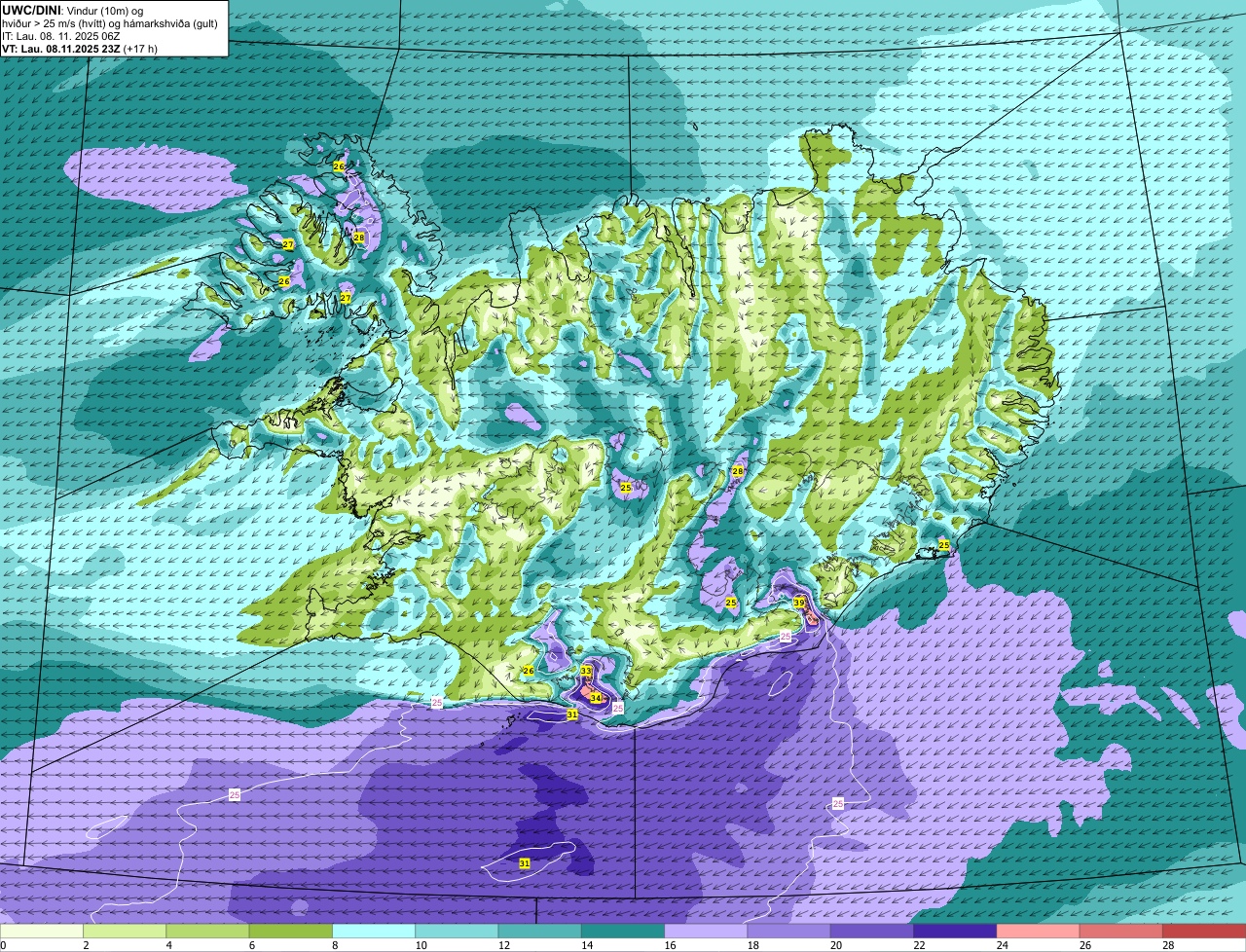
Task: Pick the 26–28 m/s salmon legend swatch
Action: [1121, 931]
